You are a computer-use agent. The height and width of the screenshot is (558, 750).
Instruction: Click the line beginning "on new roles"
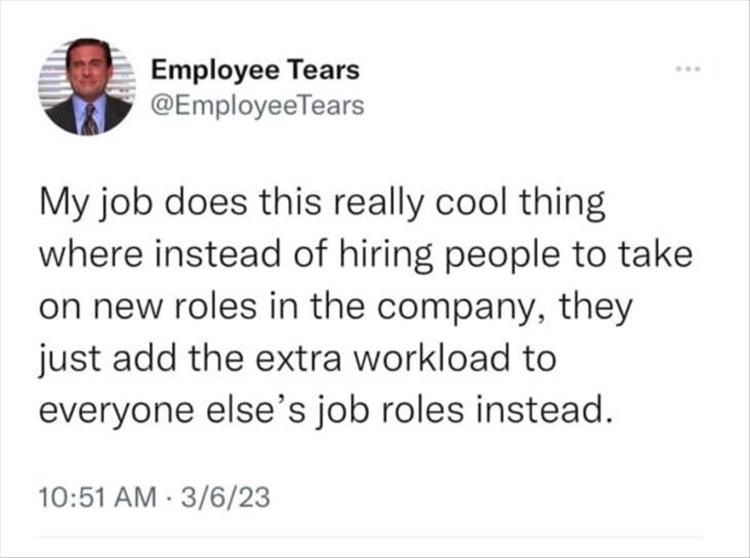pos(335,307)
